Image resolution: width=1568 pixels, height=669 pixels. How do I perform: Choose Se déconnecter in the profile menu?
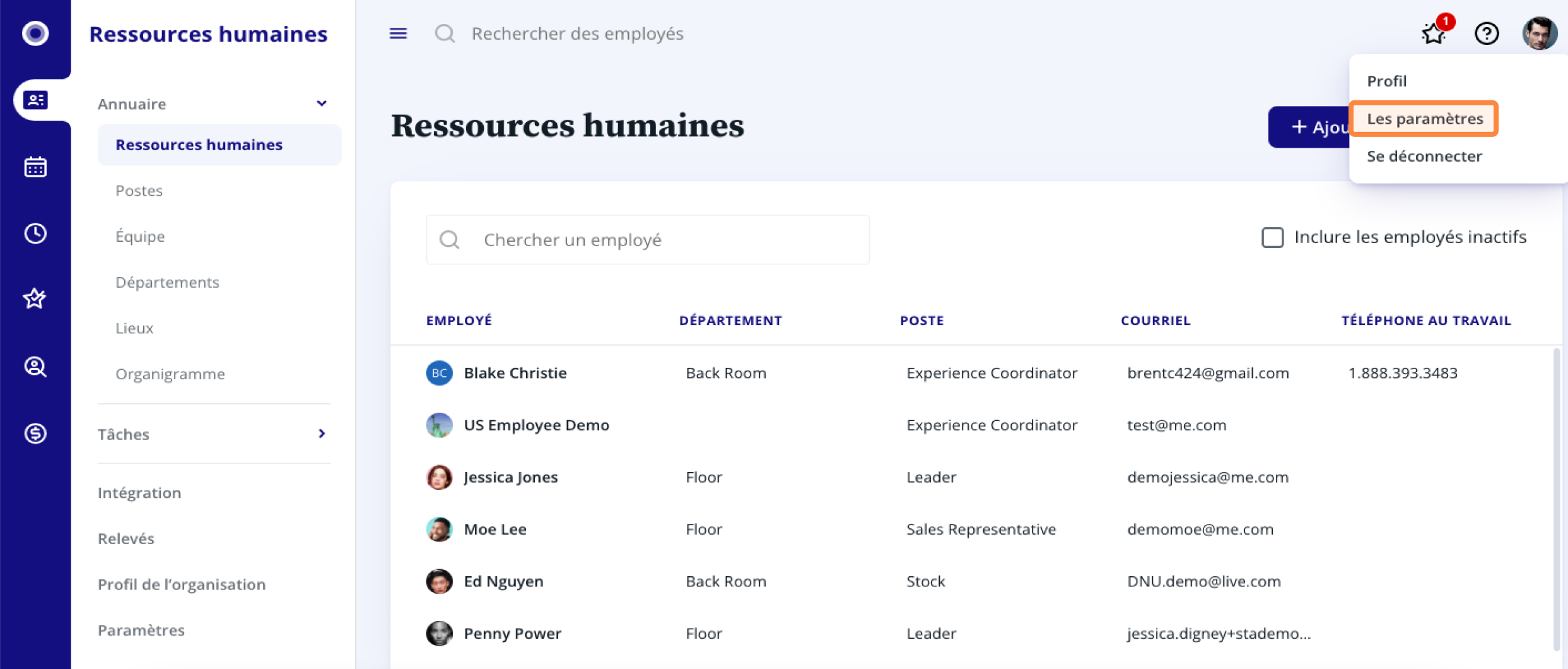coord(1424,157)
